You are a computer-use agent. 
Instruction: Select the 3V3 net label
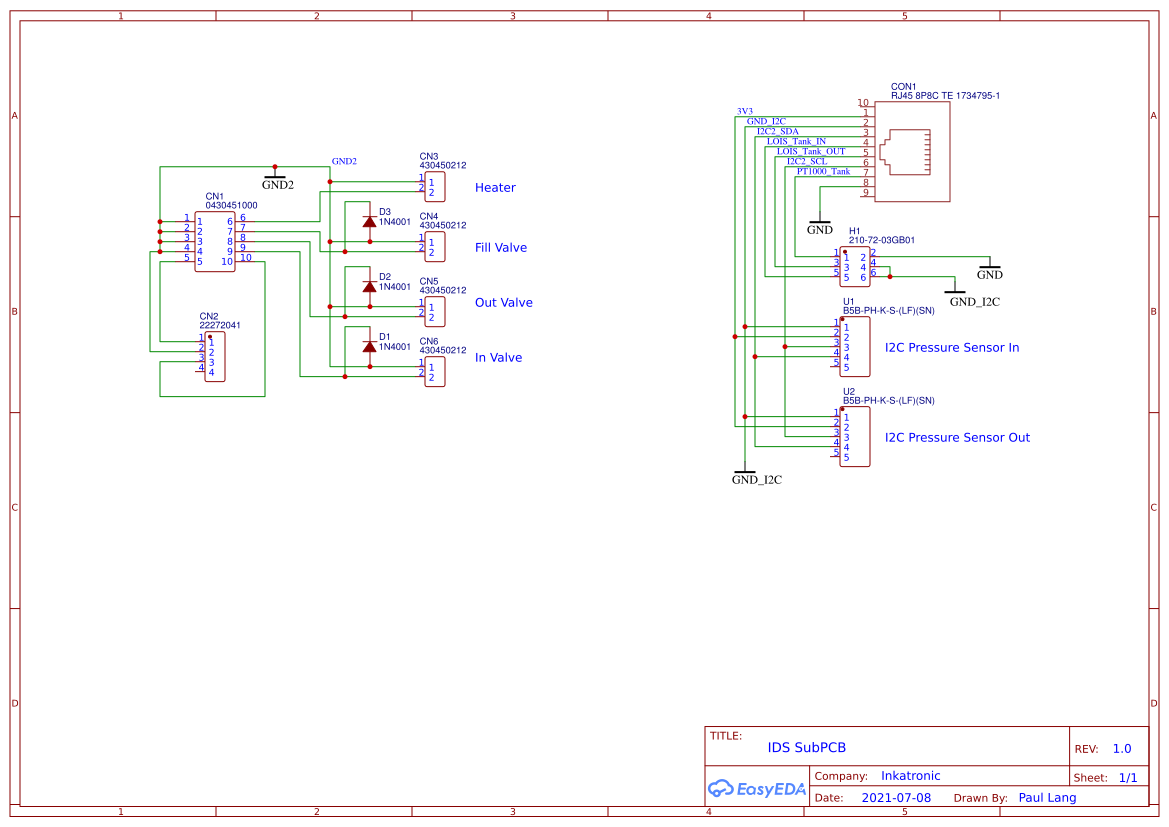(743, 110)
